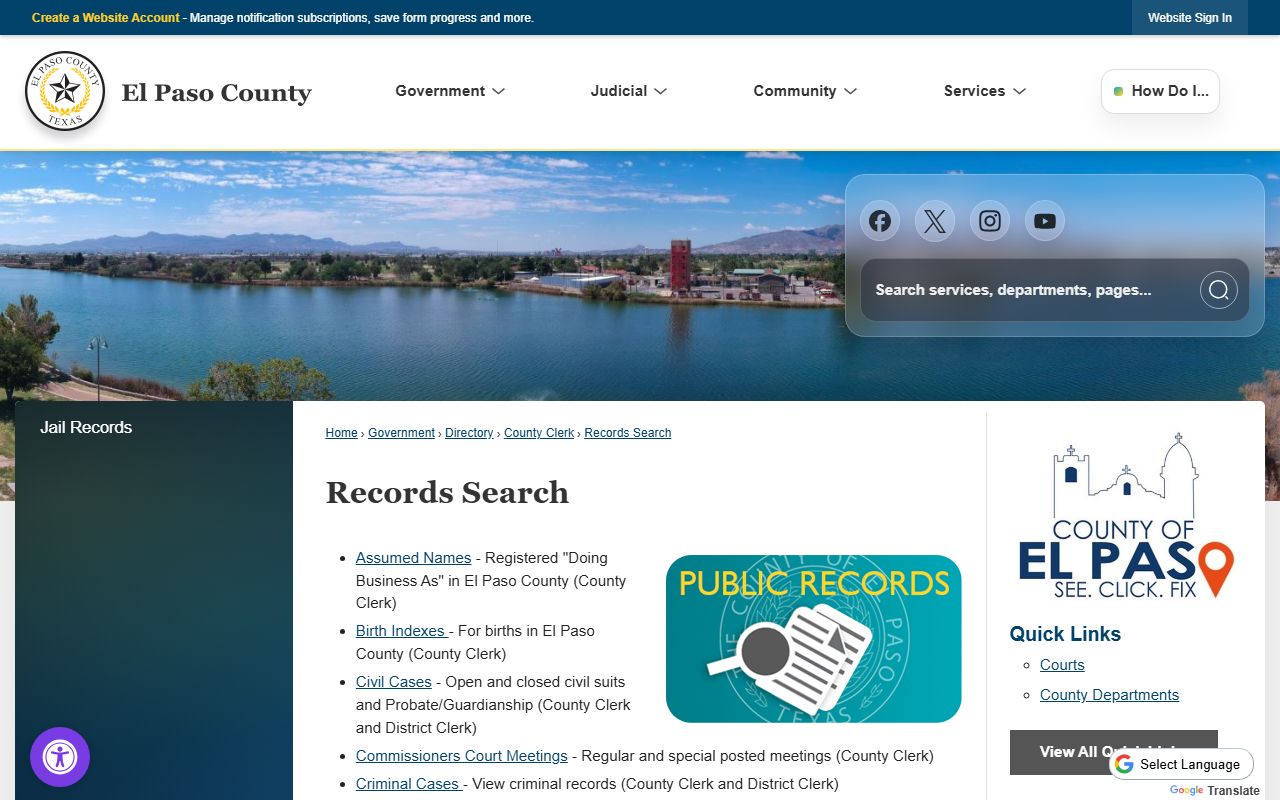1280x800 pixels.
Task: Go to Government breadcrumb
Action: click(401, 433)
